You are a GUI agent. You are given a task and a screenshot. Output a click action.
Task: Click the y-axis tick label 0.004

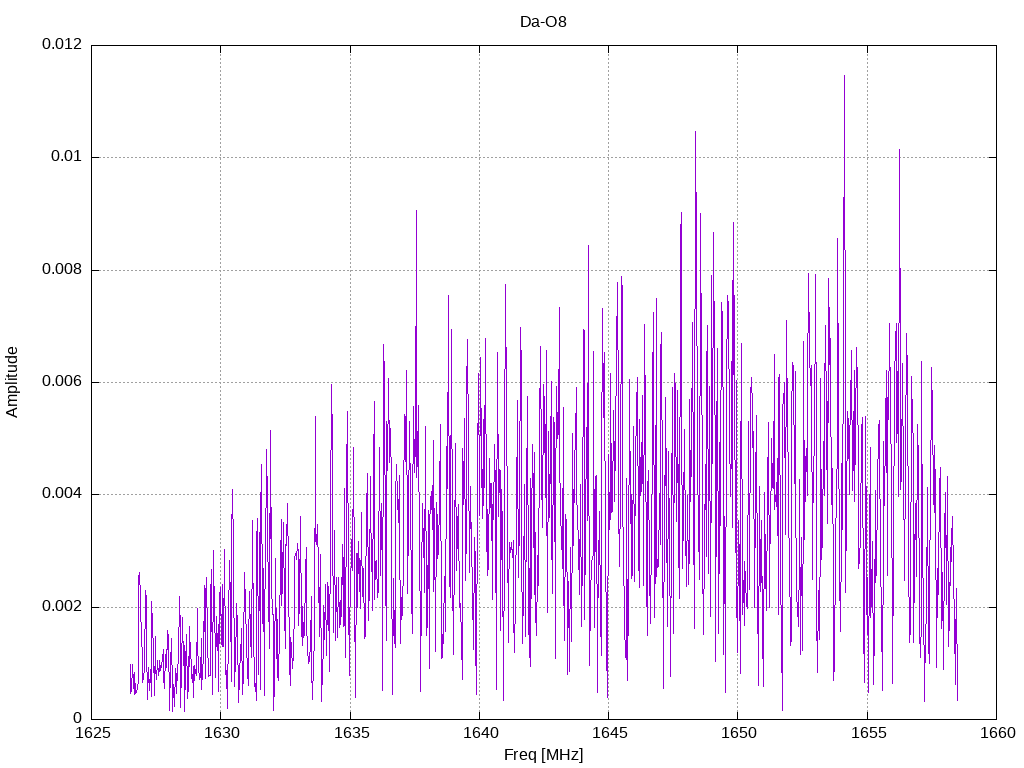62,494
